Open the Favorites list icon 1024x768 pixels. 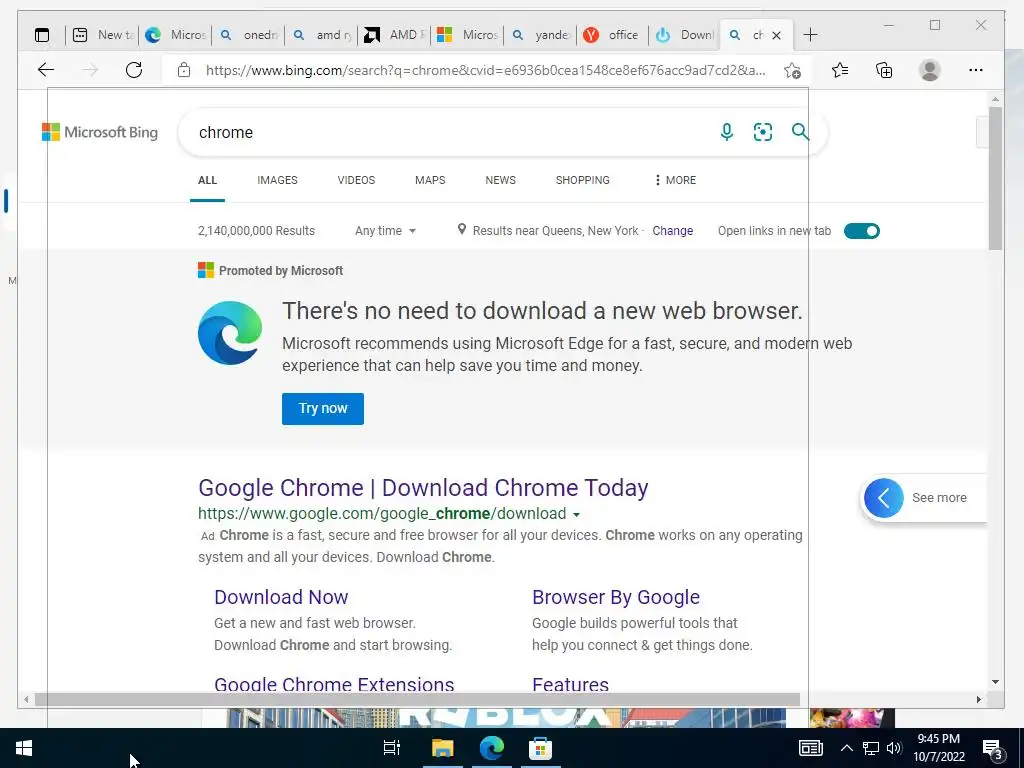[840, 70]
